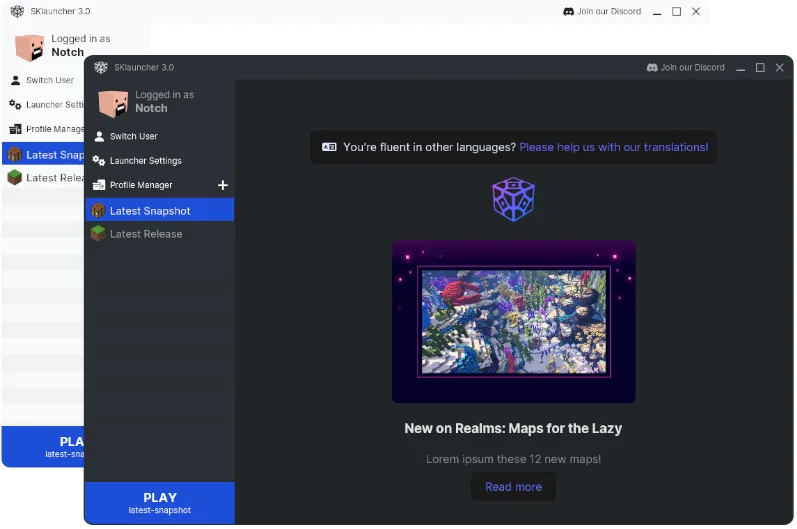Click gears icon beside Launcher Settings dark window
This screenshot has height=529, width=797.
click(99, 161)
